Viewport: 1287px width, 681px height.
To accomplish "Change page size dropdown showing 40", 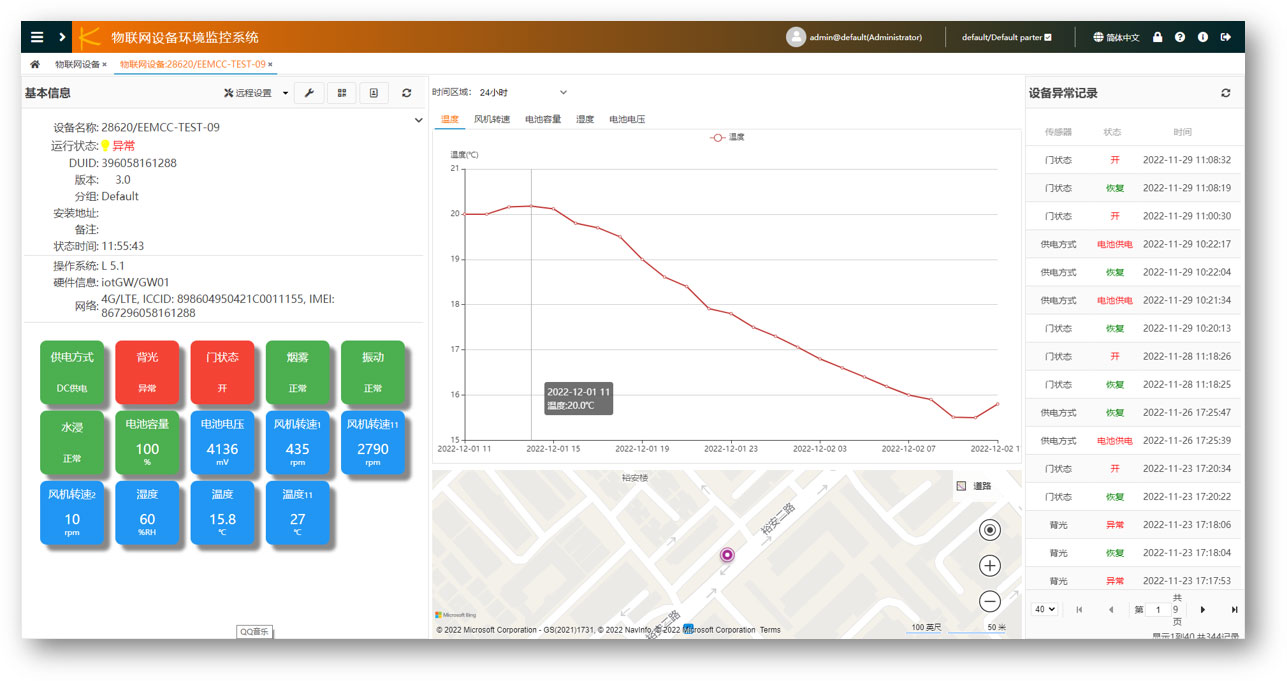I will (x=1045, y=609).
